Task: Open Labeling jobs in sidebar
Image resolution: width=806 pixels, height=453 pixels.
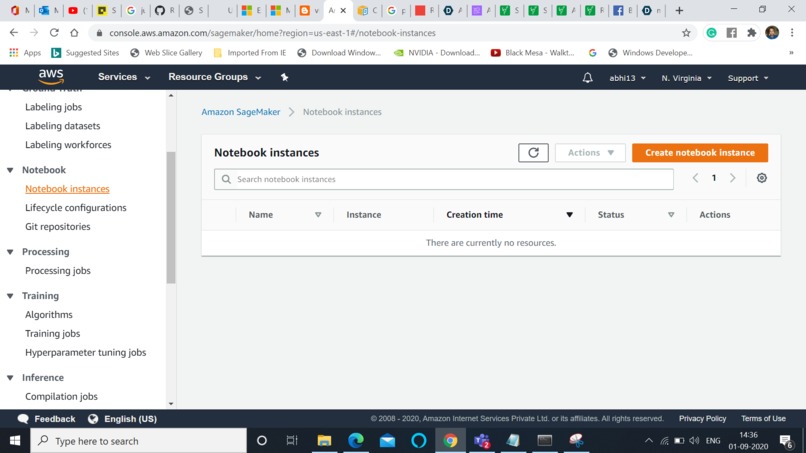Action: tap(53, 107)
